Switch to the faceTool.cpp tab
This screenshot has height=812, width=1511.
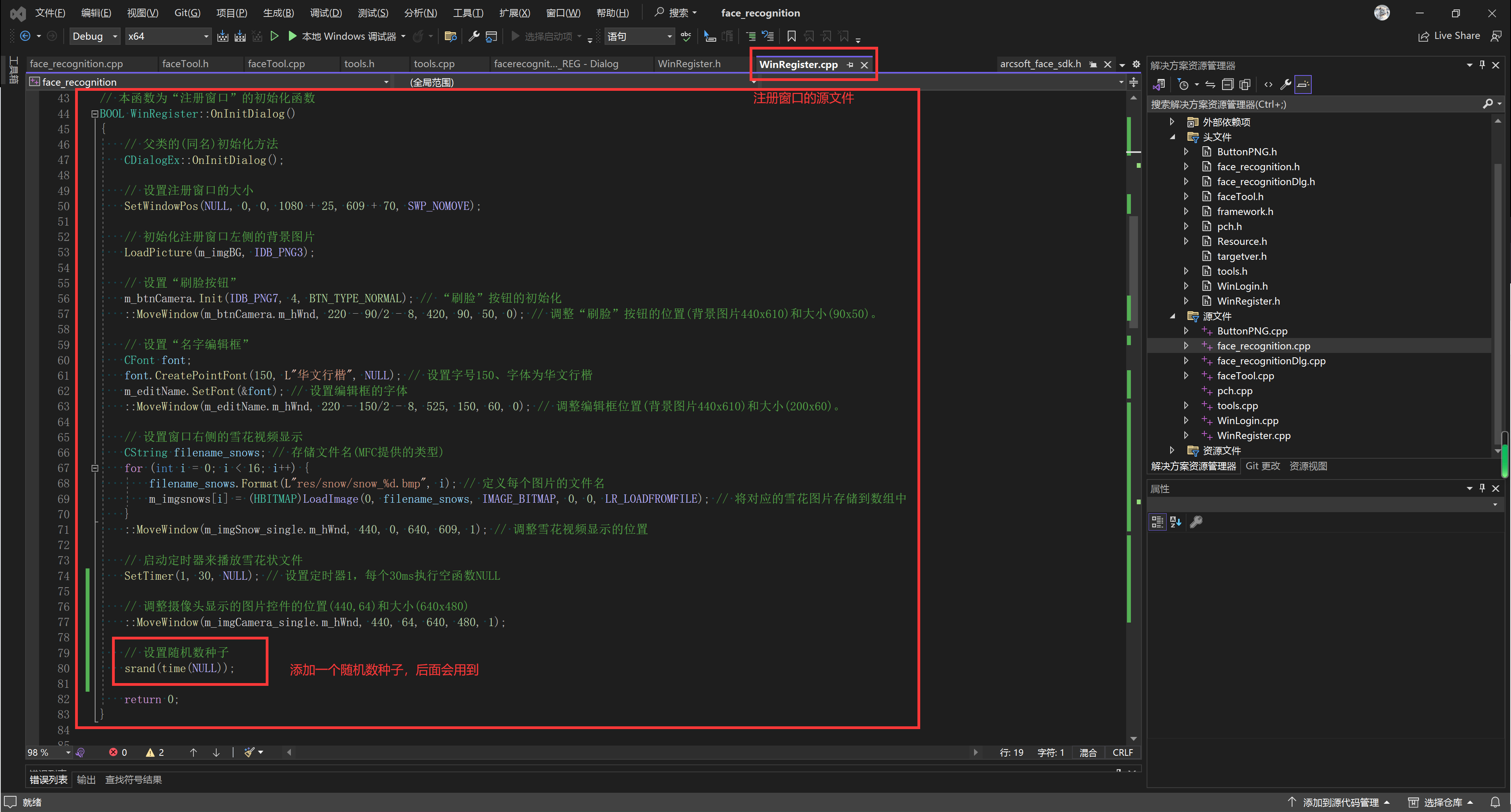276,64
